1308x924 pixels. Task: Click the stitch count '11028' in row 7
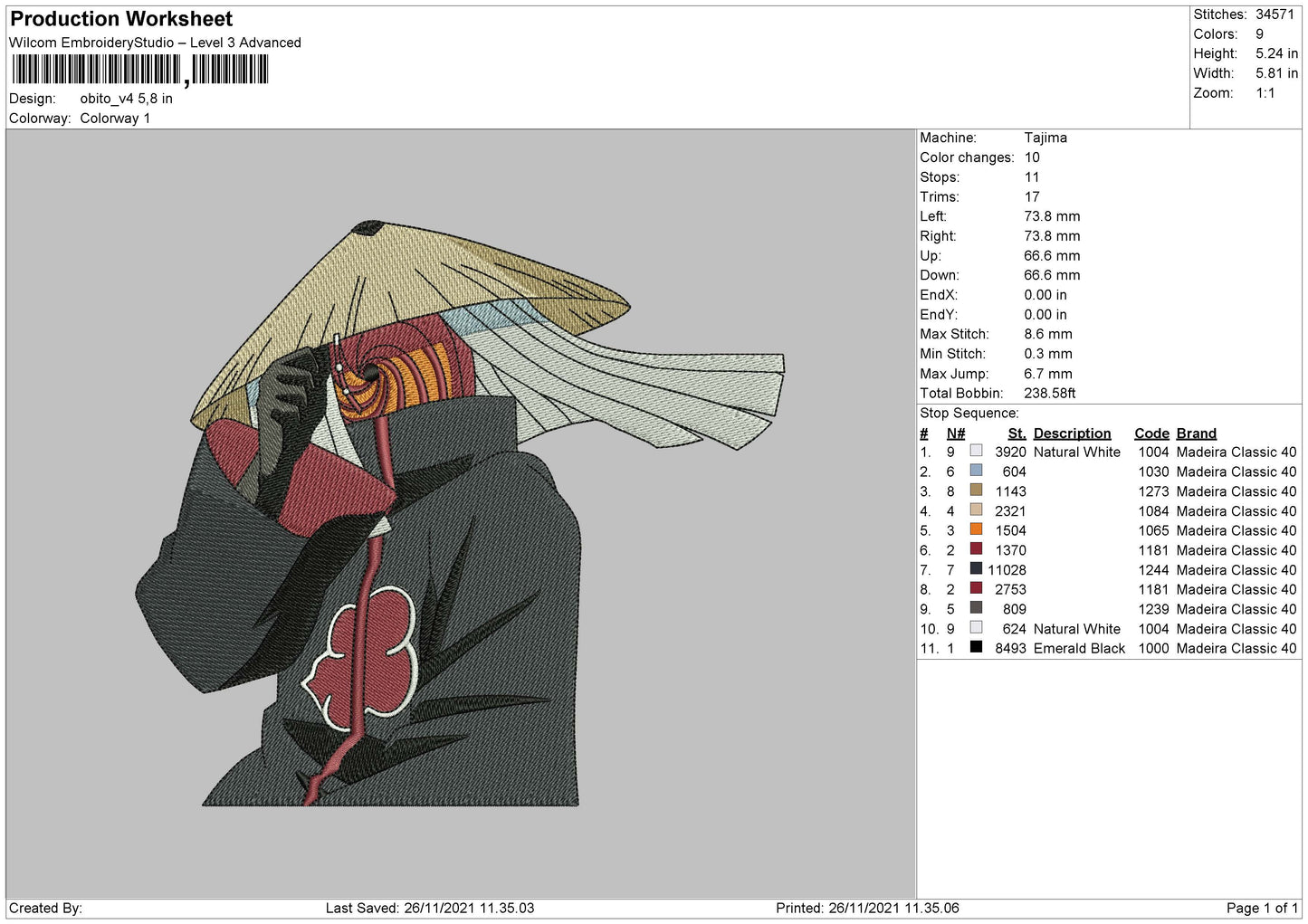pos(1007,570)
